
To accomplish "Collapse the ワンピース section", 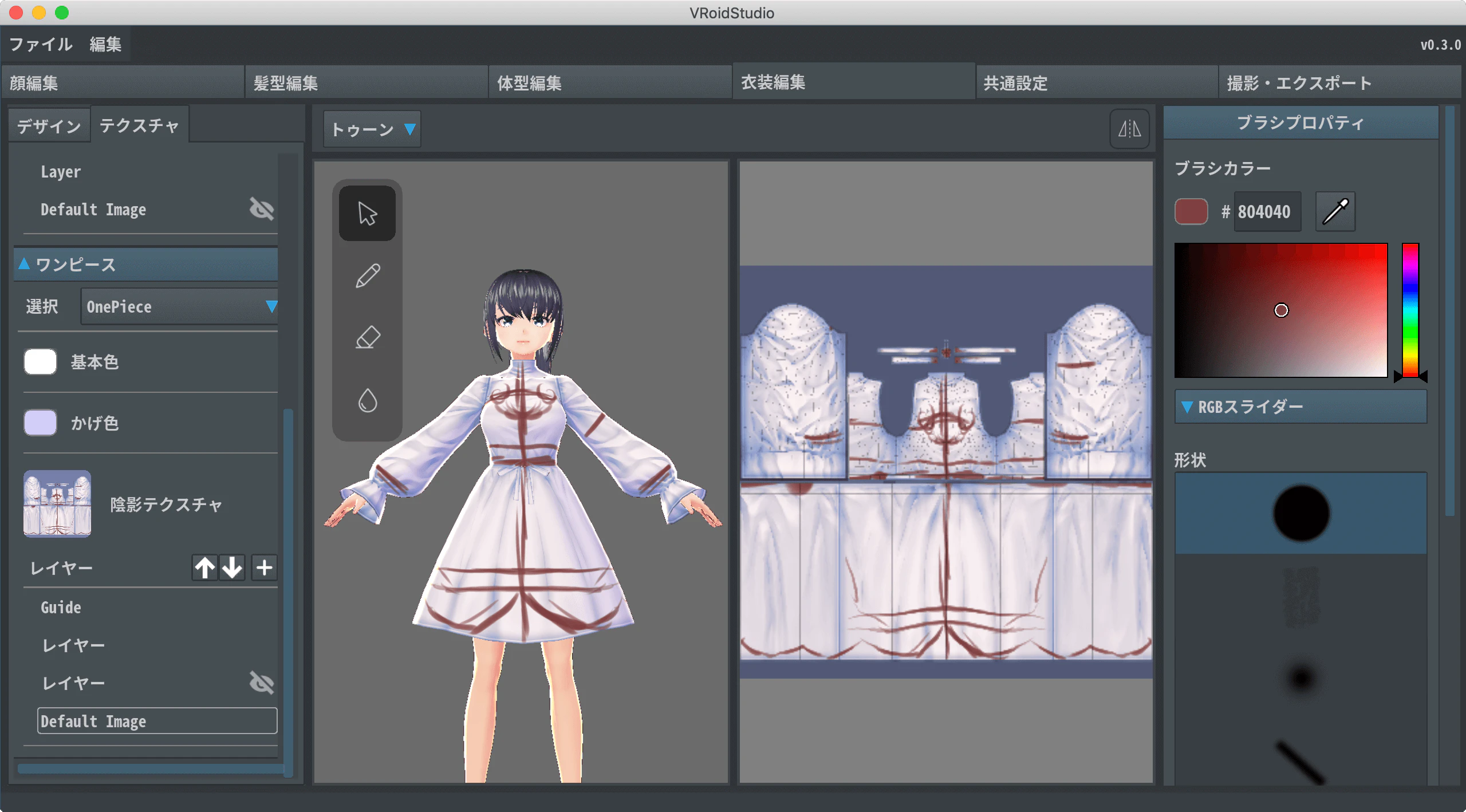I will coord(146,265).
